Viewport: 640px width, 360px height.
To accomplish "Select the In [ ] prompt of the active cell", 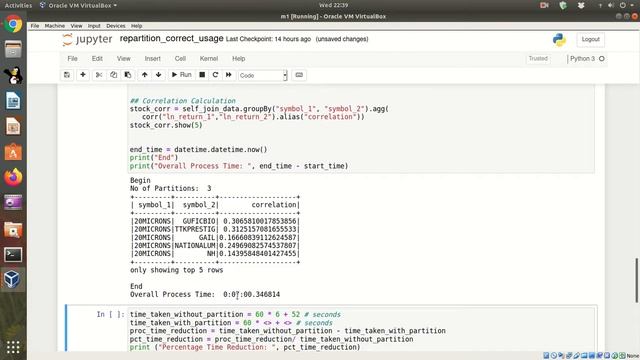I will (110, 314).
